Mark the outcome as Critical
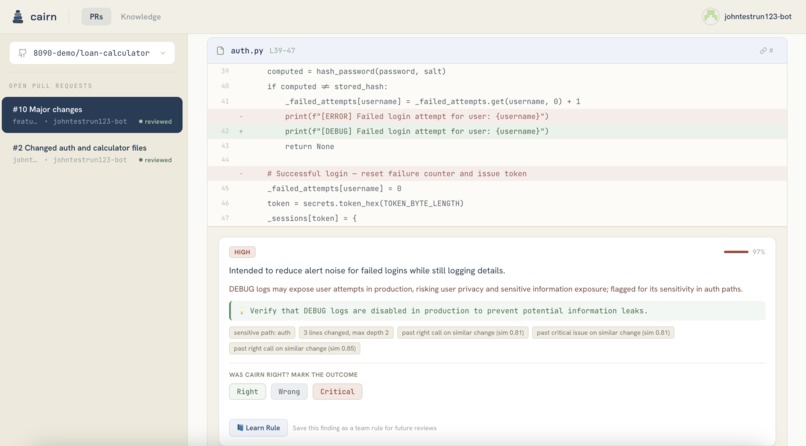Viewport: 806px width, 446px height. 337,392
